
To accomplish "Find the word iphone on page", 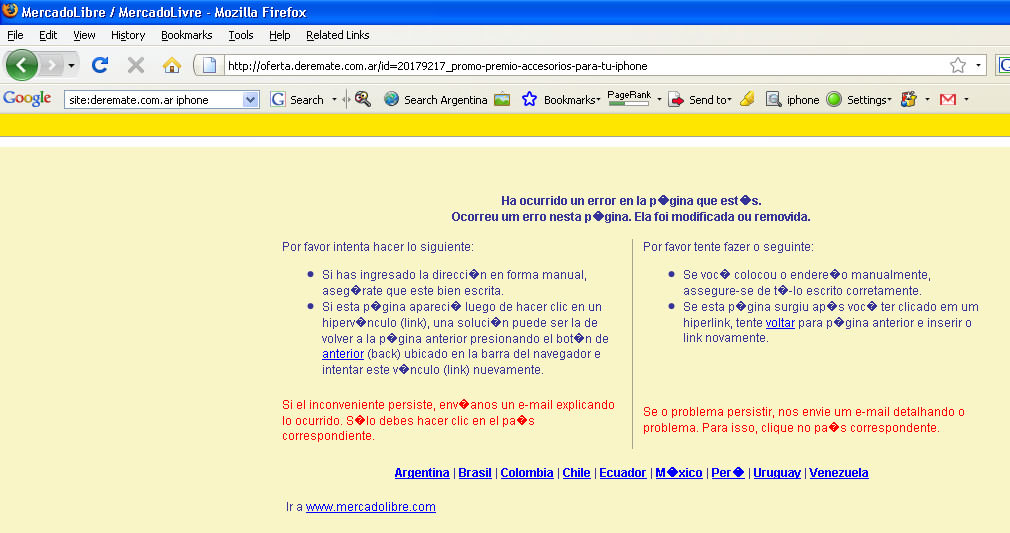I will click(x=792, y=99).
